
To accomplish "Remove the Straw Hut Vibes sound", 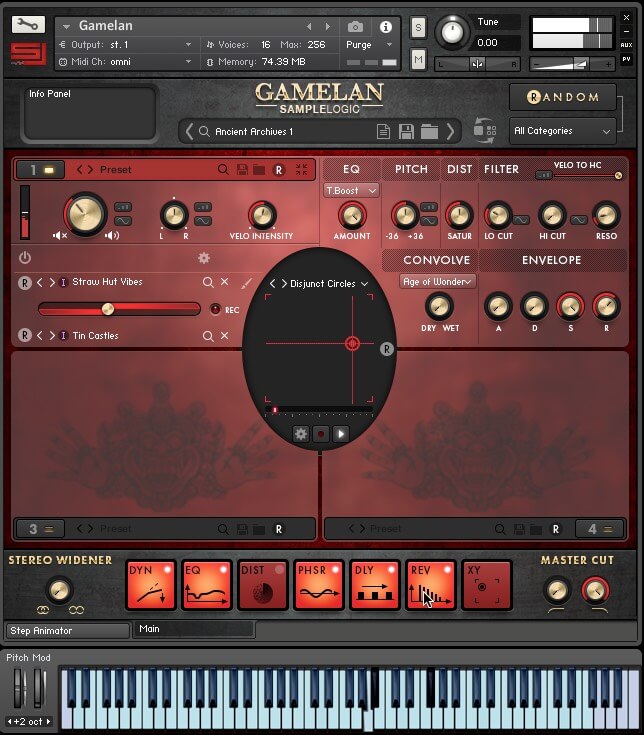I will click(x=225, y=282).
